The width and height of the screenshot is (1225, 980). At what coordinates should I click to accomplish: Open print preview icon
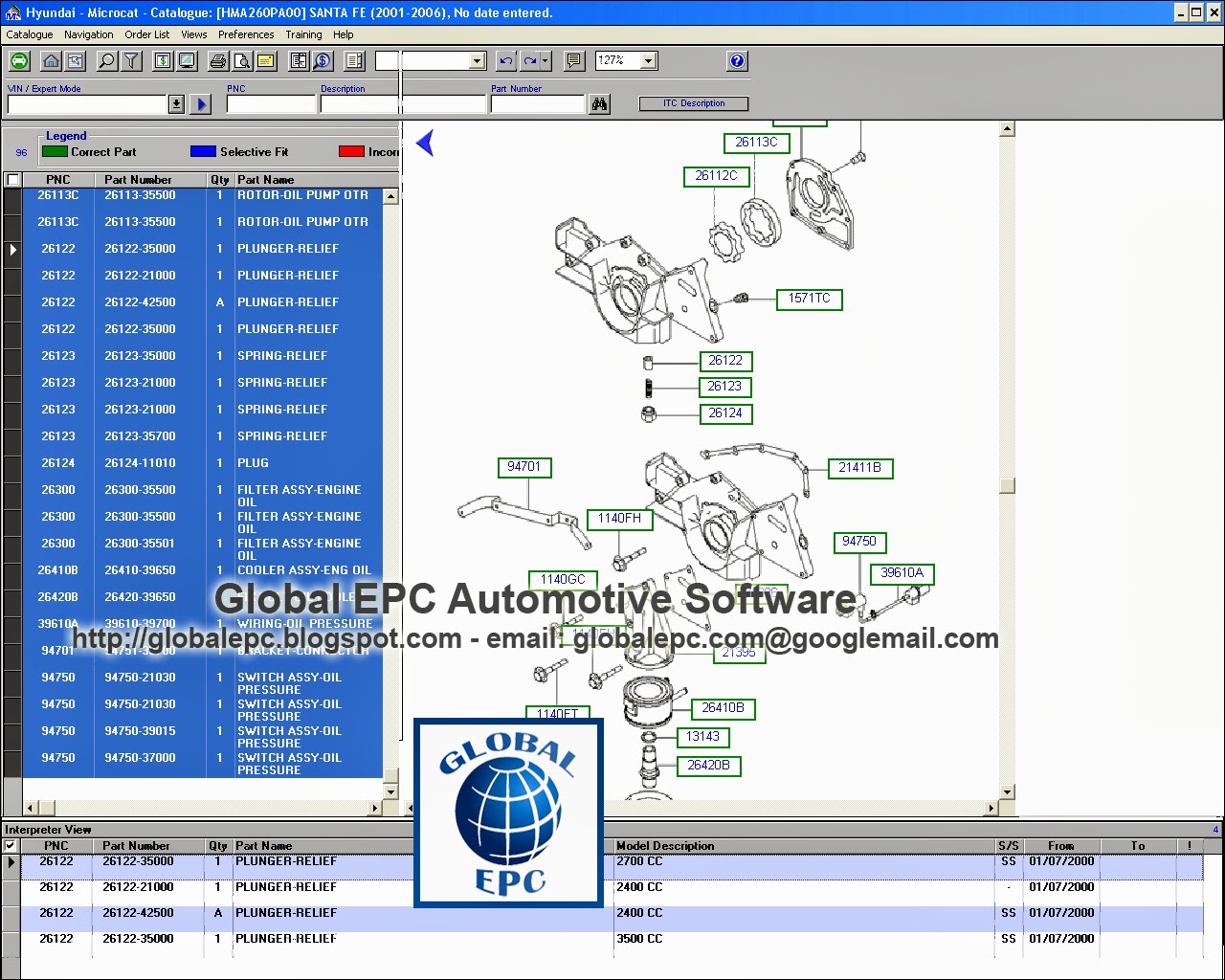point(242,61)
